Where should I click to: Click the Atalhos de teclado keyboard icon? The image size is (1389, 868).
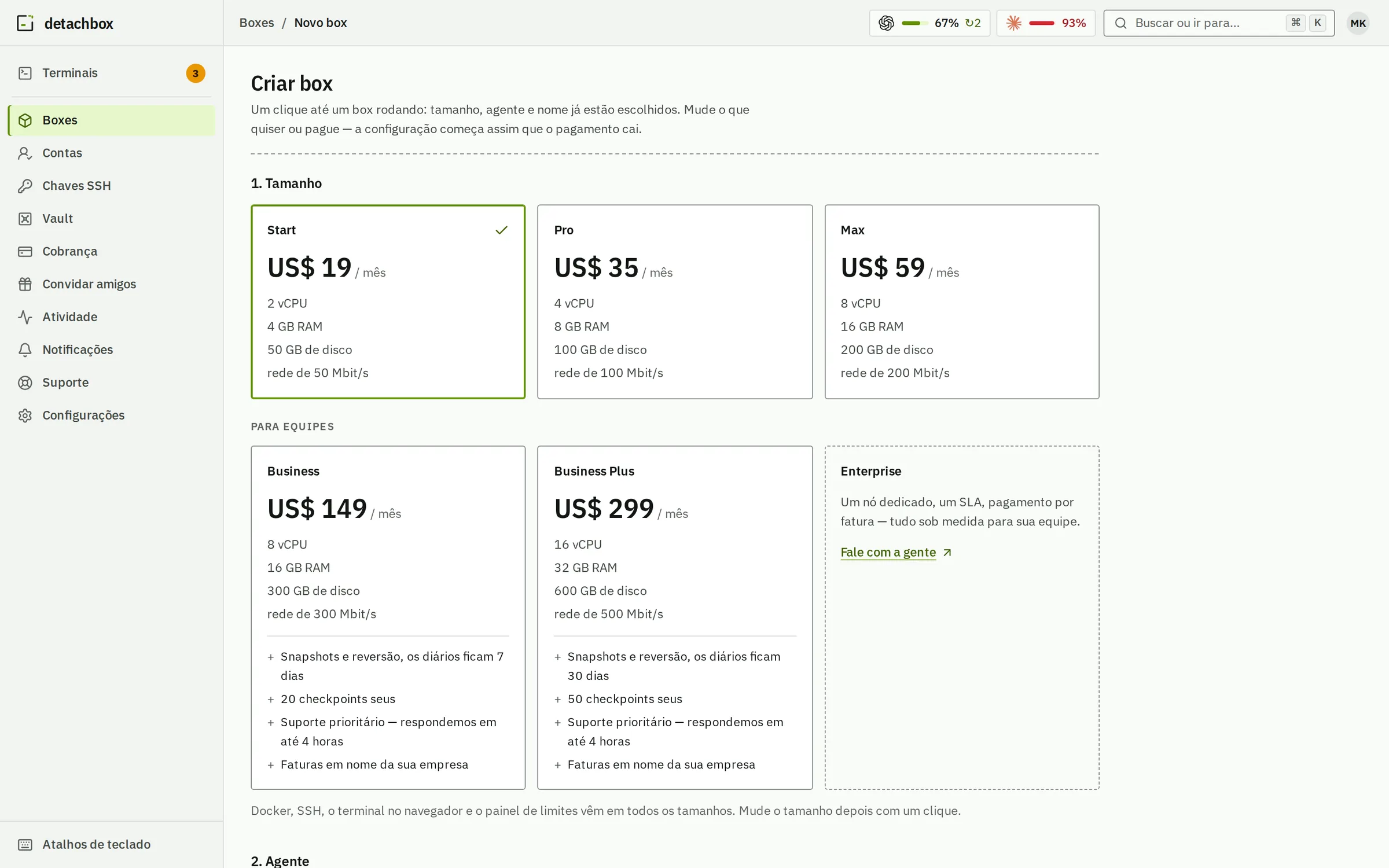25,845
